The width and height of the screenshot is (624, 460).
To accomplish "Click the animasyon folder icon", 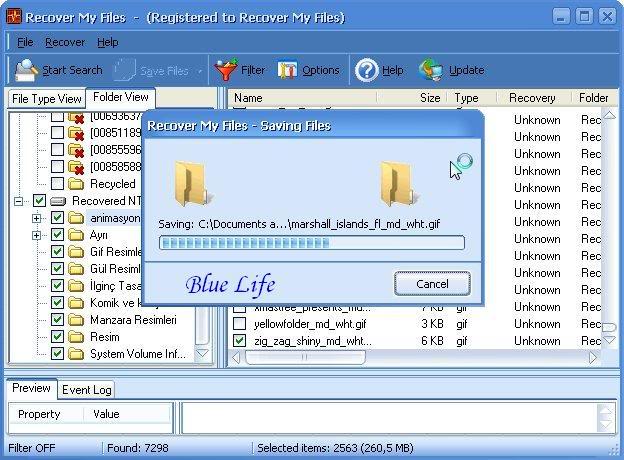I will pos(76,218).
